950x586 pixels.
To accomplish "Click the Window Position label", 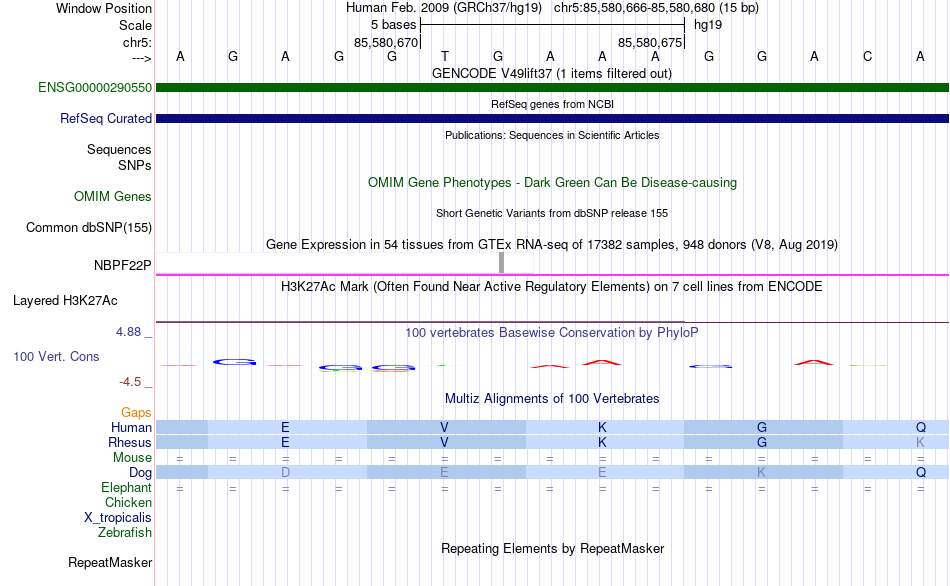I will tap(104, 8).
